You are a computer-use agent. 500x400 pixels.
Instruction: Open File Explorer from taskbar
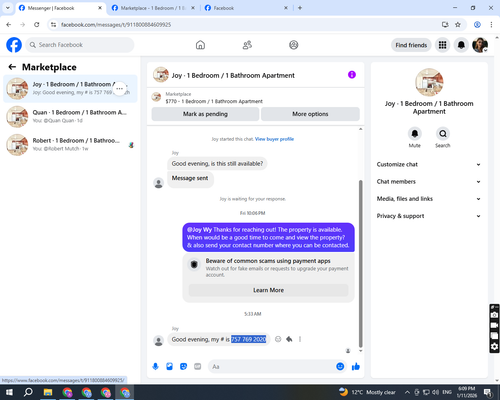[48, 392]
